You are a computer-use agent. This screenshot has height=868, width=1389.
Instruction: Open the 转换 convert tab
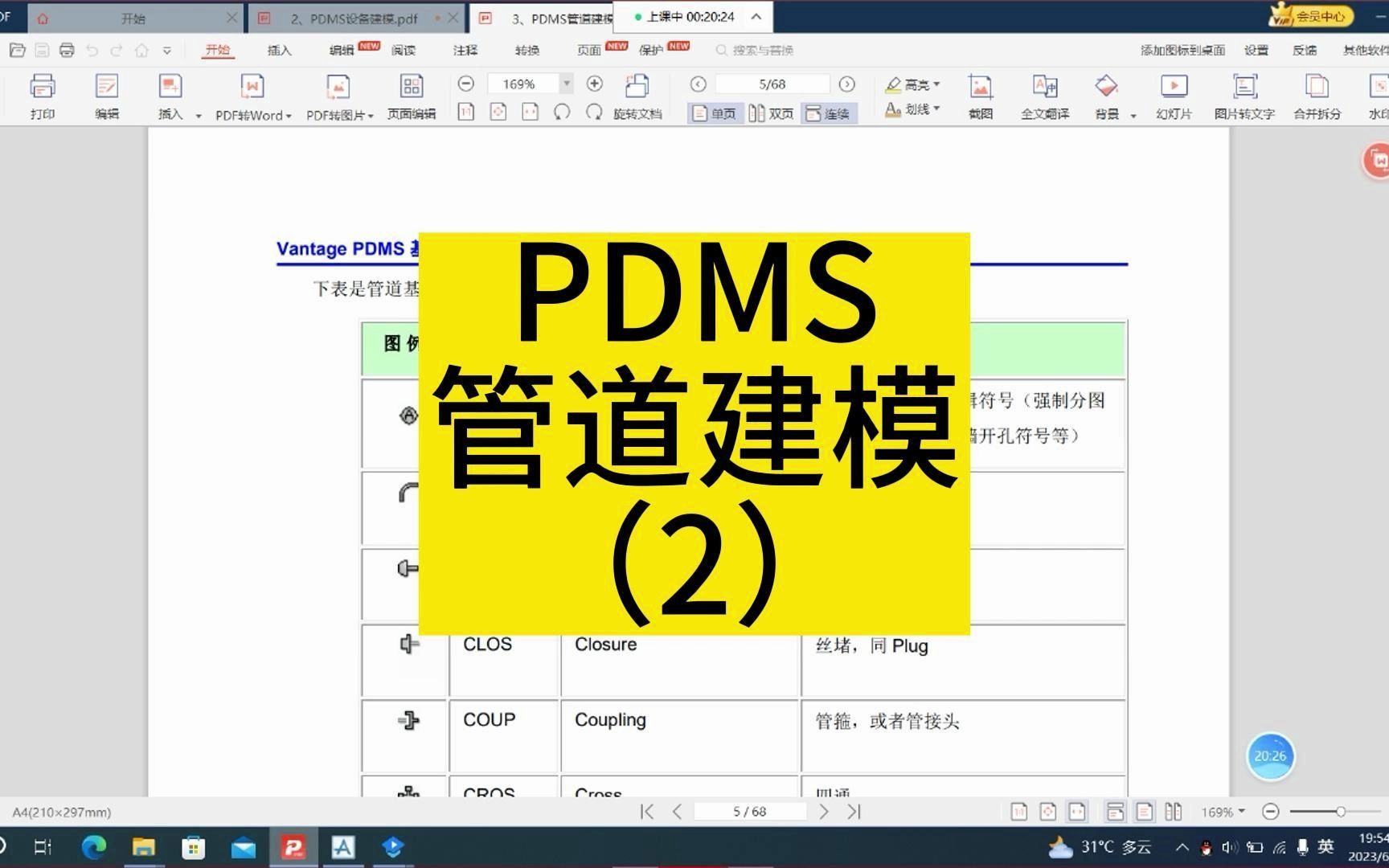(x=527, y=50)
